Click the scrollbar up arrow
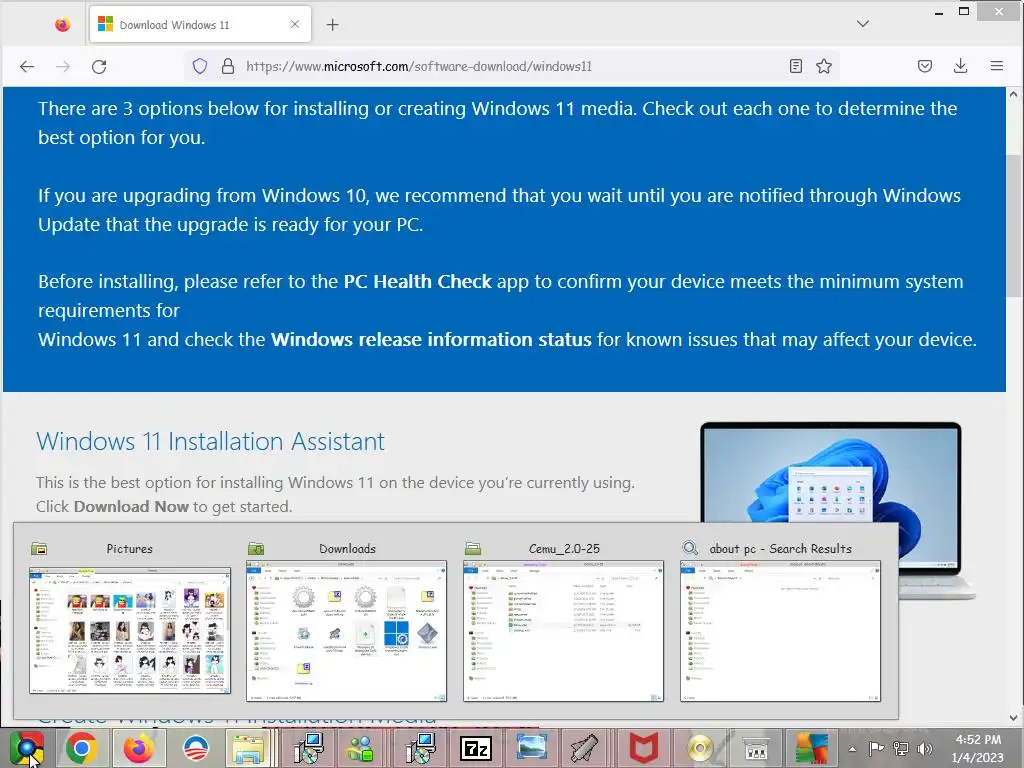 1013,94
